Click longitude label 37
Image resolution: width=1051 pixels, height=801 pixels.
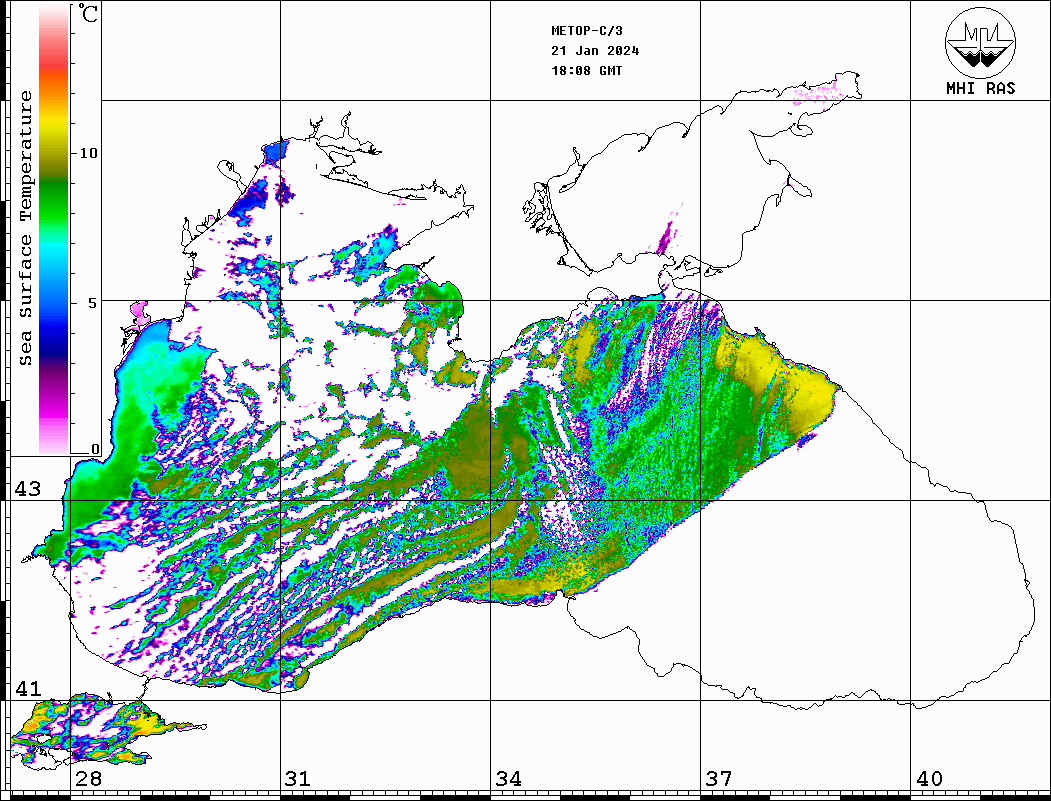point(719,778)
